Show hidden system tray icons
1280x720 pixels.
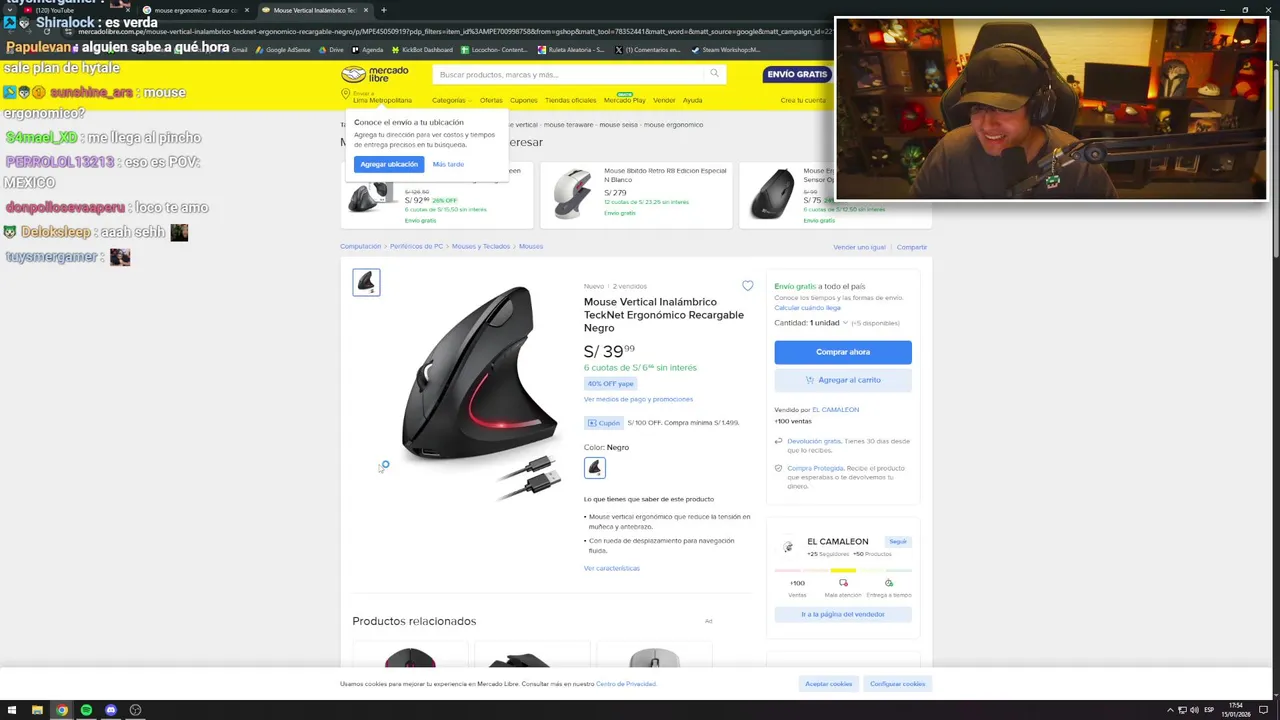pos(1171,710)
